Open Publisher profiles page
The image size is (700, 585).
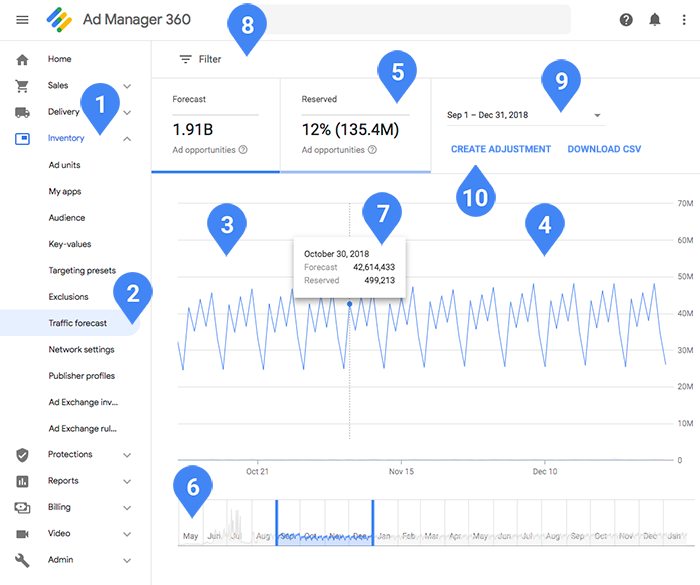82,376
